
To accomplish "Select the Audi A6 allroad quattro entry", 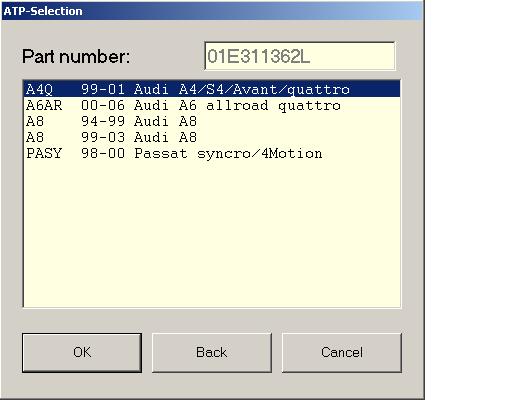I will coord(212,105).
